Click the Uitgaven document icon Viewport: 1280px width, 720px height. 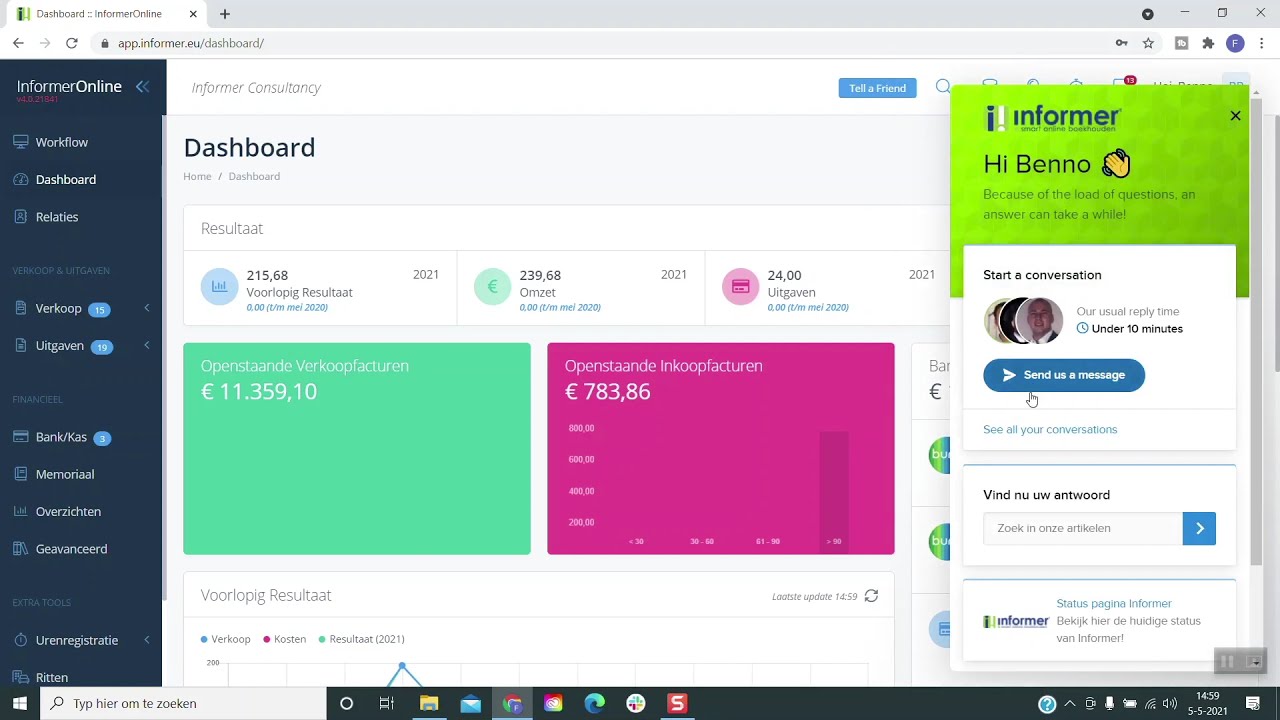pyautogui.click(x=20, y=345)
